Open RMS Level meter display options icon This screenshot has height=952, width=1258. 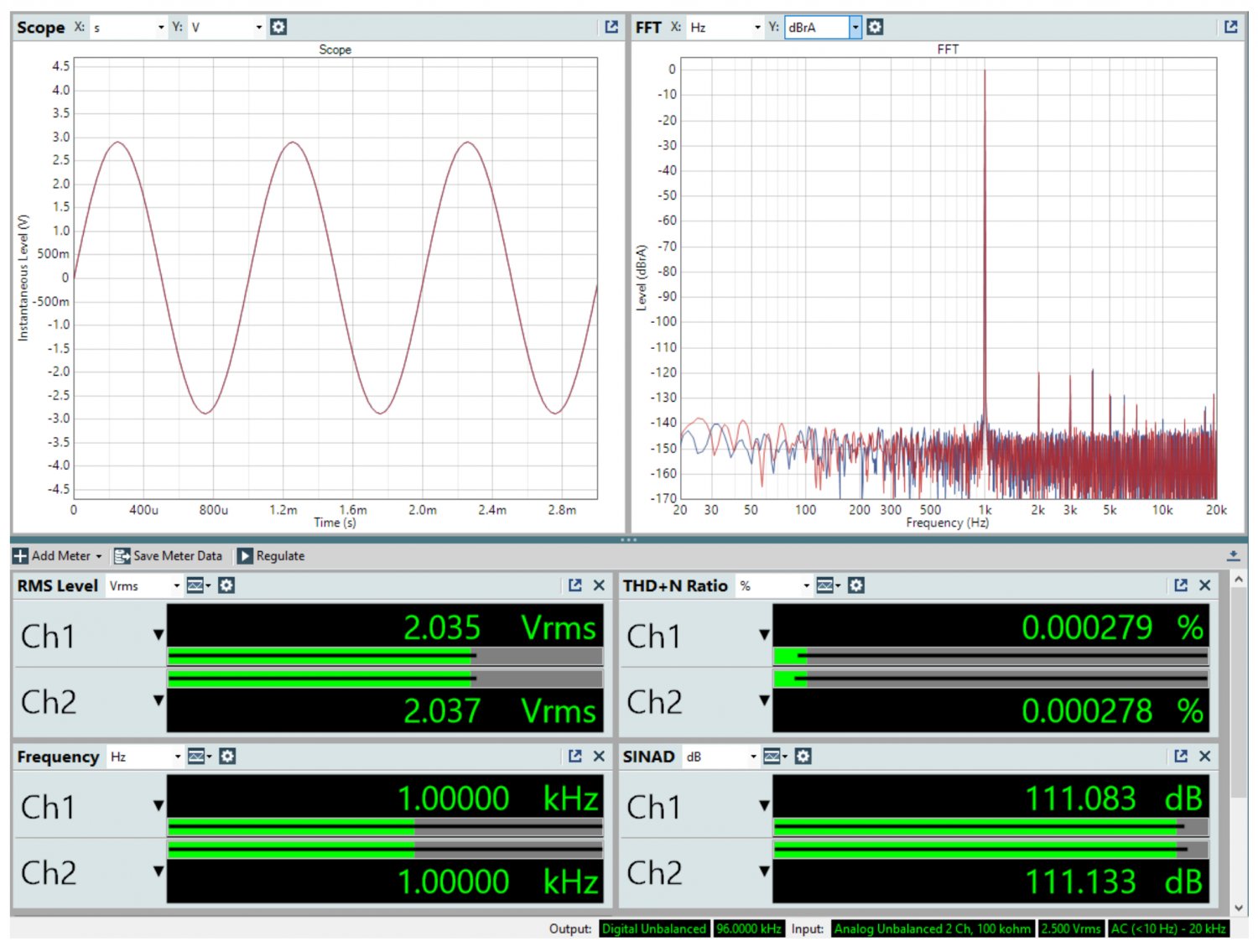coord(198,585)
